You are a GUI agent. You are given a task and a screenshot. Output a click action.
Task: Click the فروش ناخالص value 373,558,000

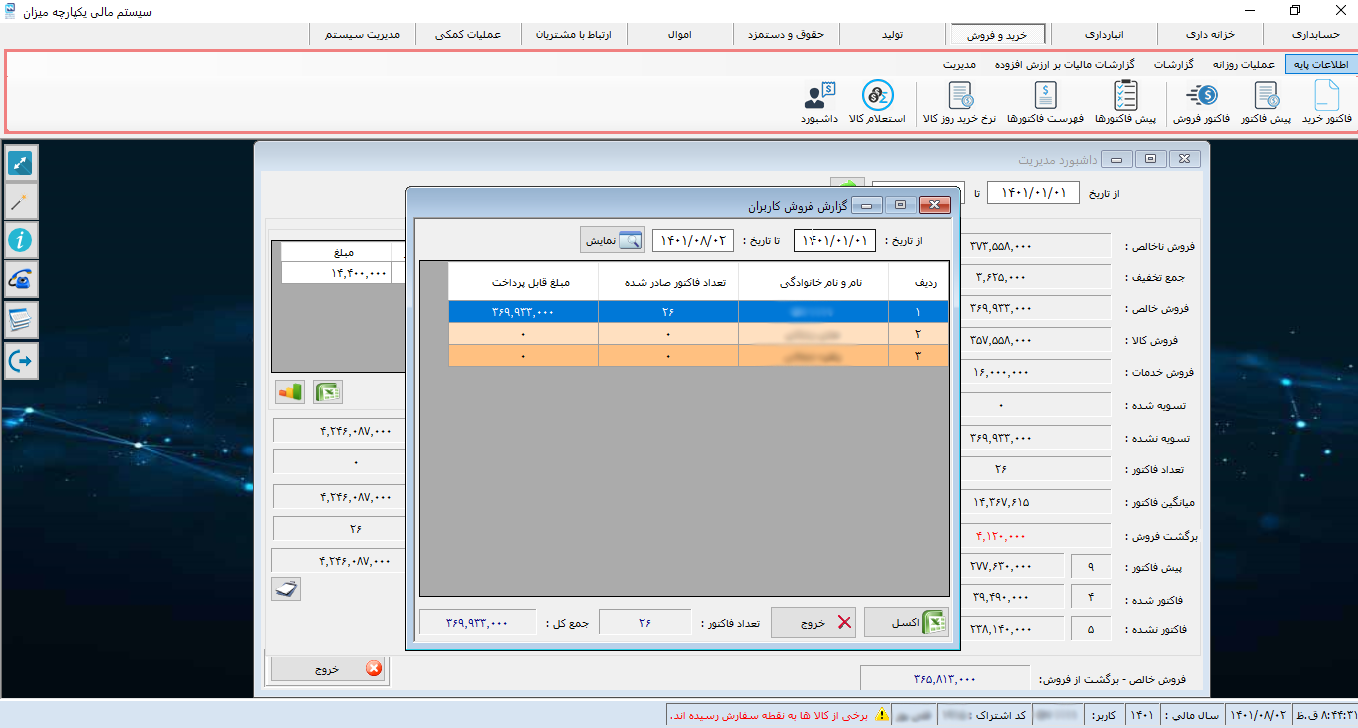point(1036,246)
